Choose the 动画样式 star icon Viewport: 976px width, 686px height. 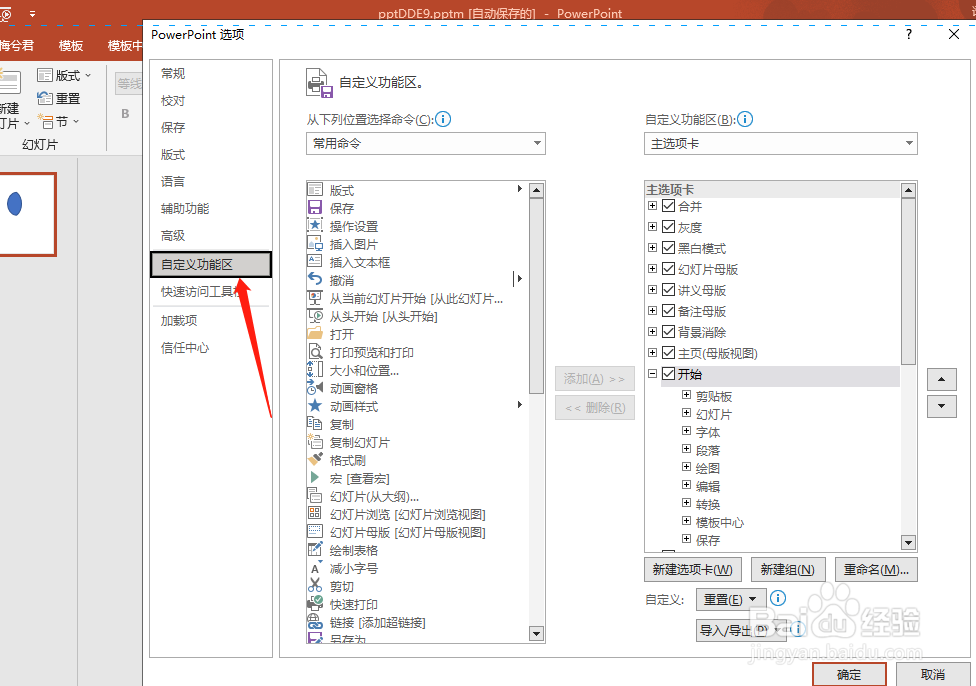click(x=315, y=406)
